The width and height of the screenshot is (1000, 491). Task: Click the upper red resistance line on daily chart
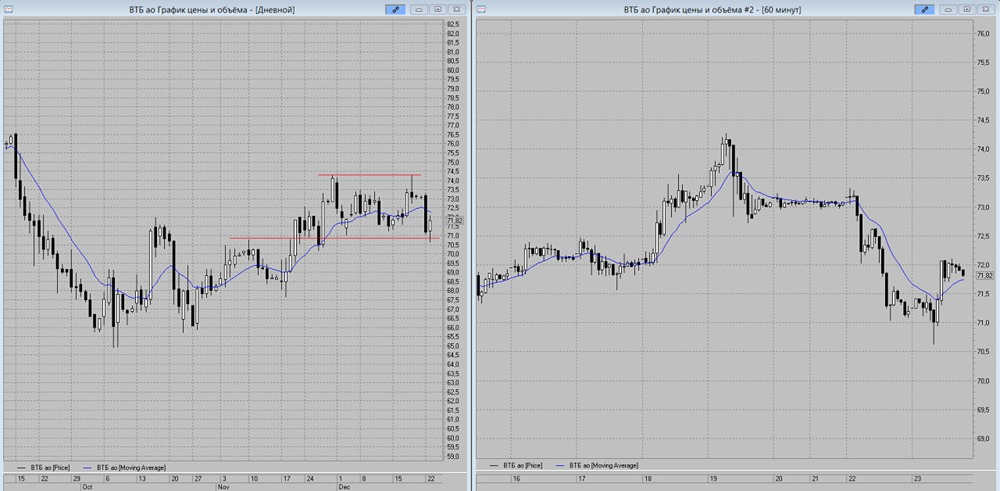pyautogui.click(x=369, y=175)
